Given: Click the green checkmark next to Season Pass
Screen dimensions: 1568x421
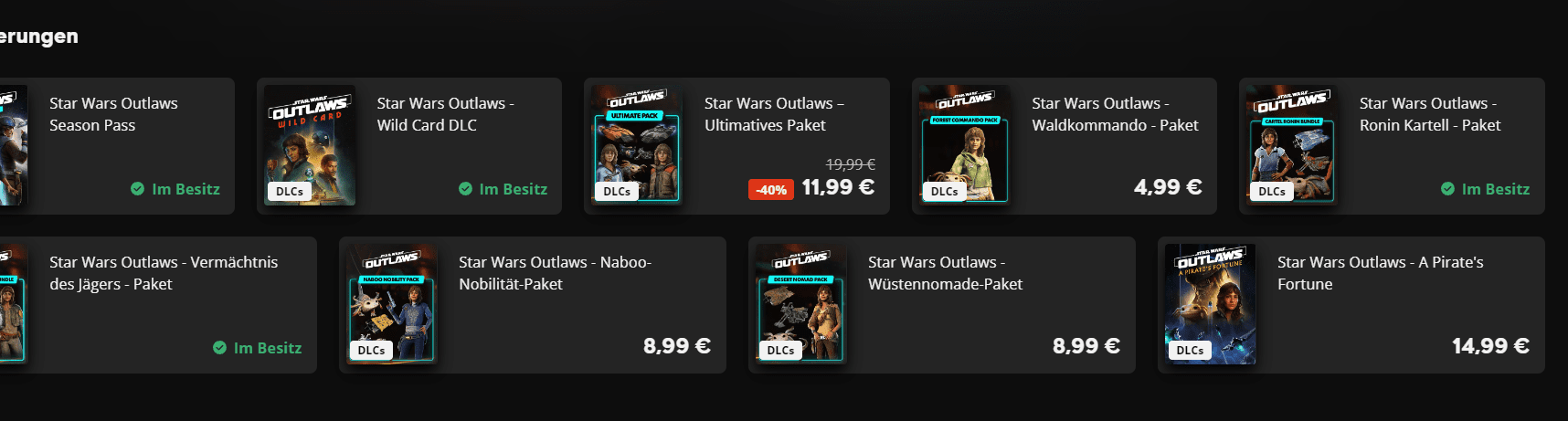Looking at the screenshot, I should [x=137, y=189].
